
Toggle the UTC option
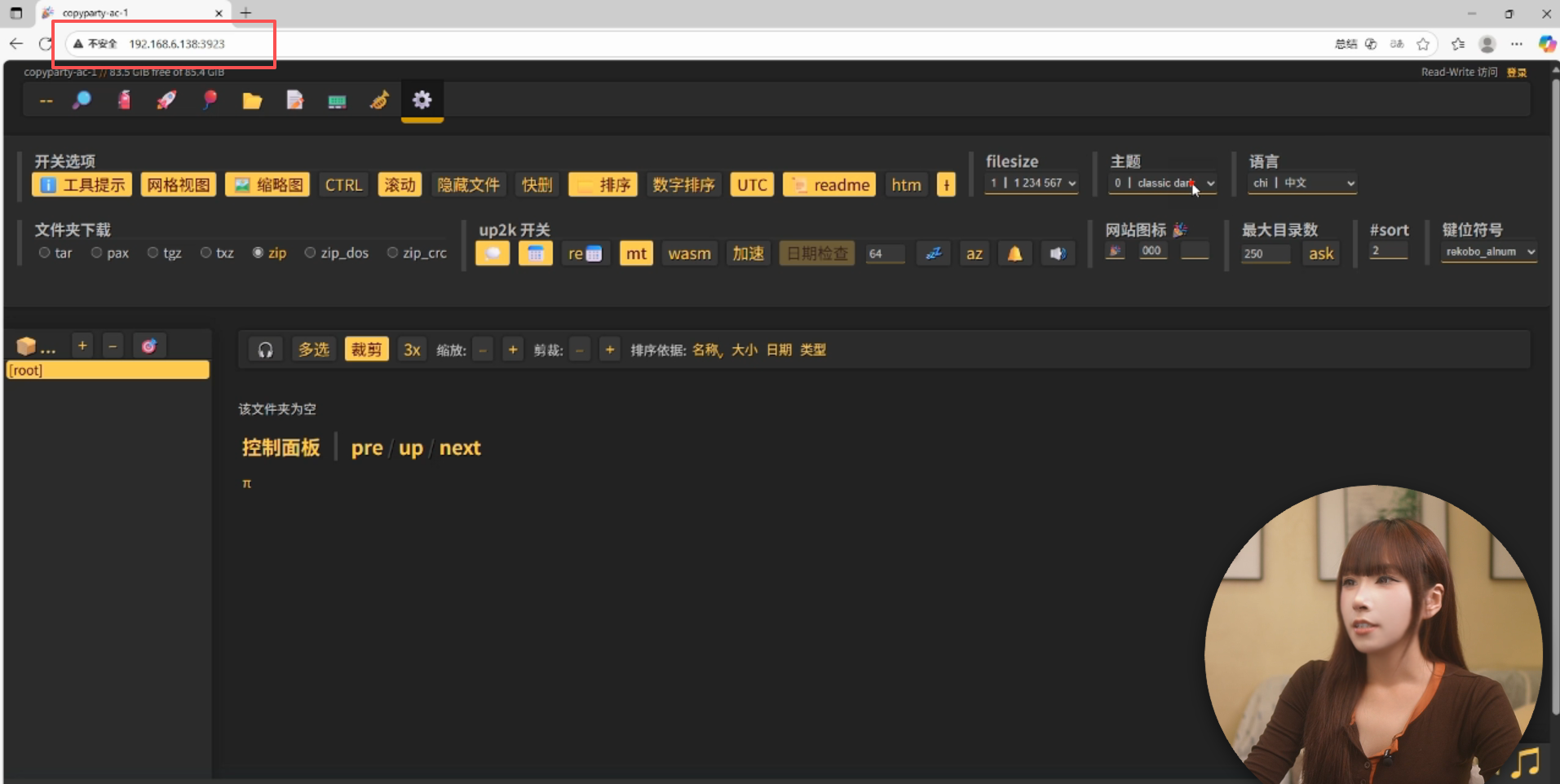pyautogui.click(x=751, y=185)
